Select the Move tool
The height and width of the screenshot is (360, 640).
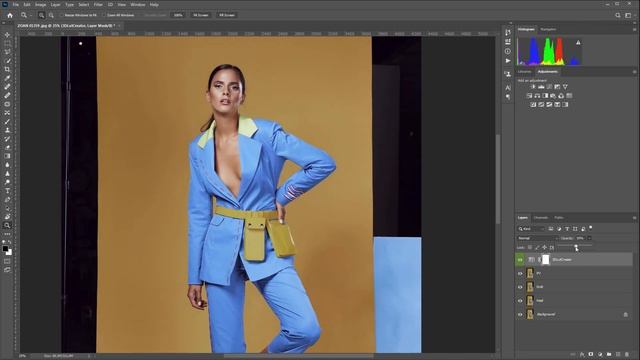7,35
